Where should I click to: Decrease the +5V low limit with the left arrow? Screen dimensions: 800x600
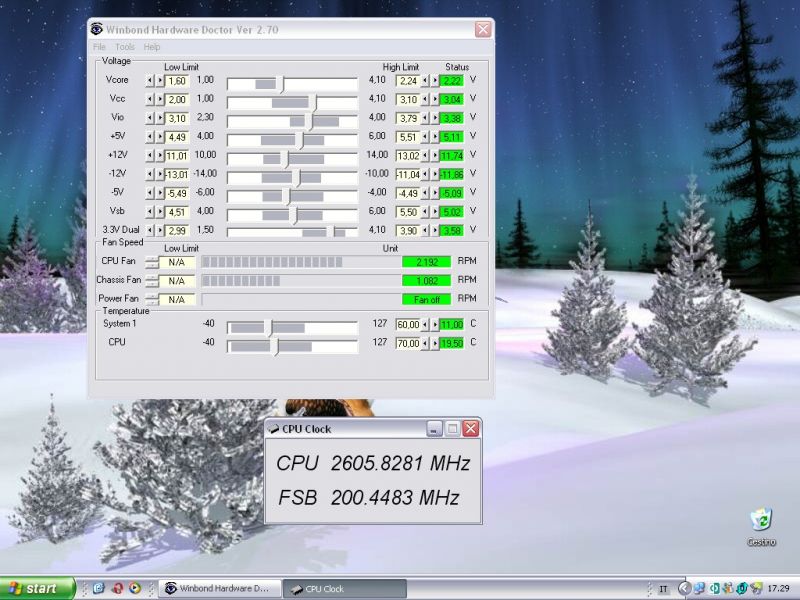pos(150,137)
